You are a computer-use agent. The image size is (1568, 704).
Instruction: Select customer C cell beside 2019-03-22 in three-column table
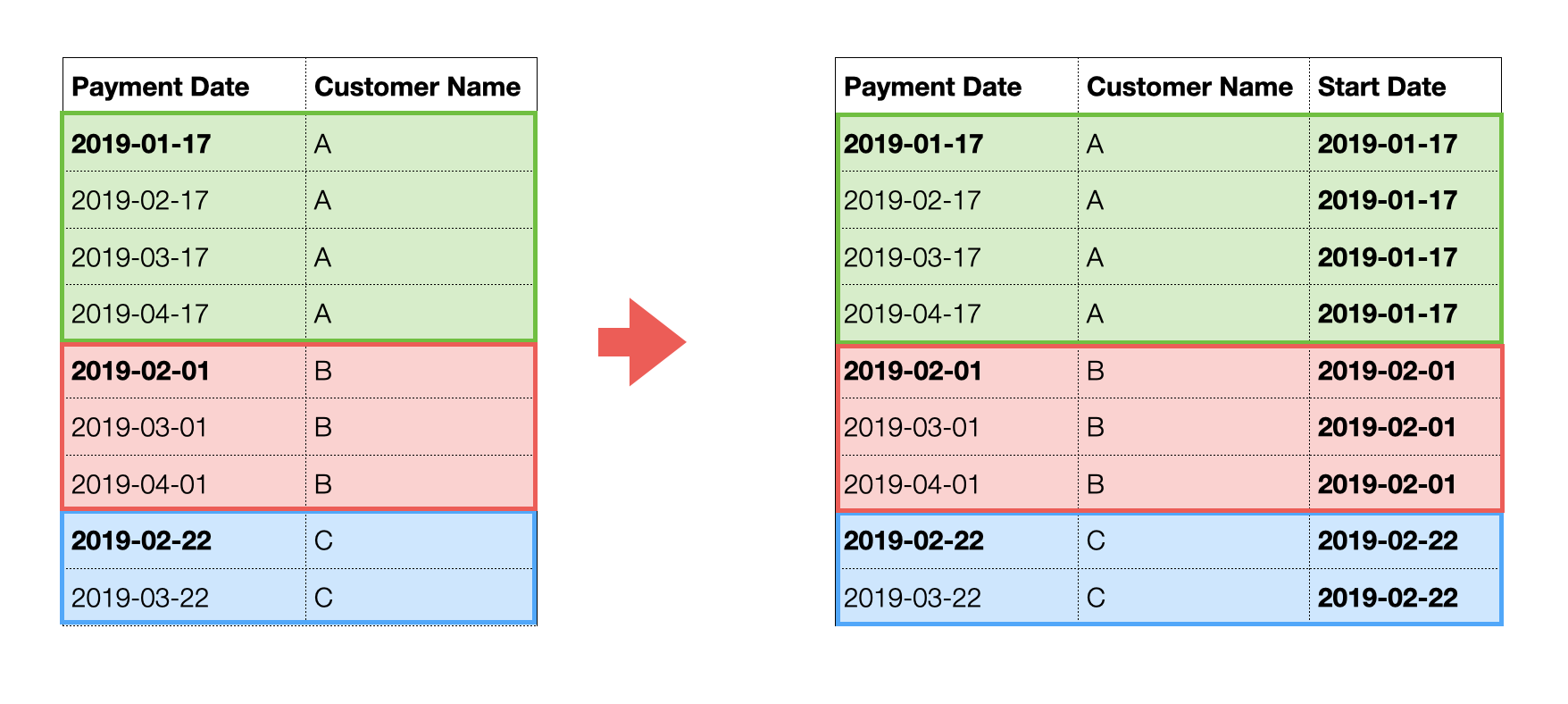pyautogui.click(x=1096, y=598)
